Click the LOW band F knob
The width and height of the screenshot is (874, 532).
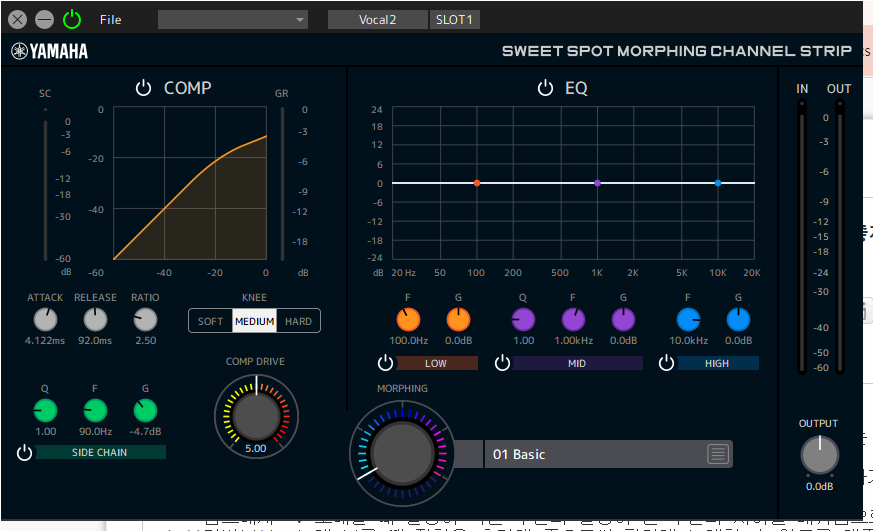click(408, 320)
